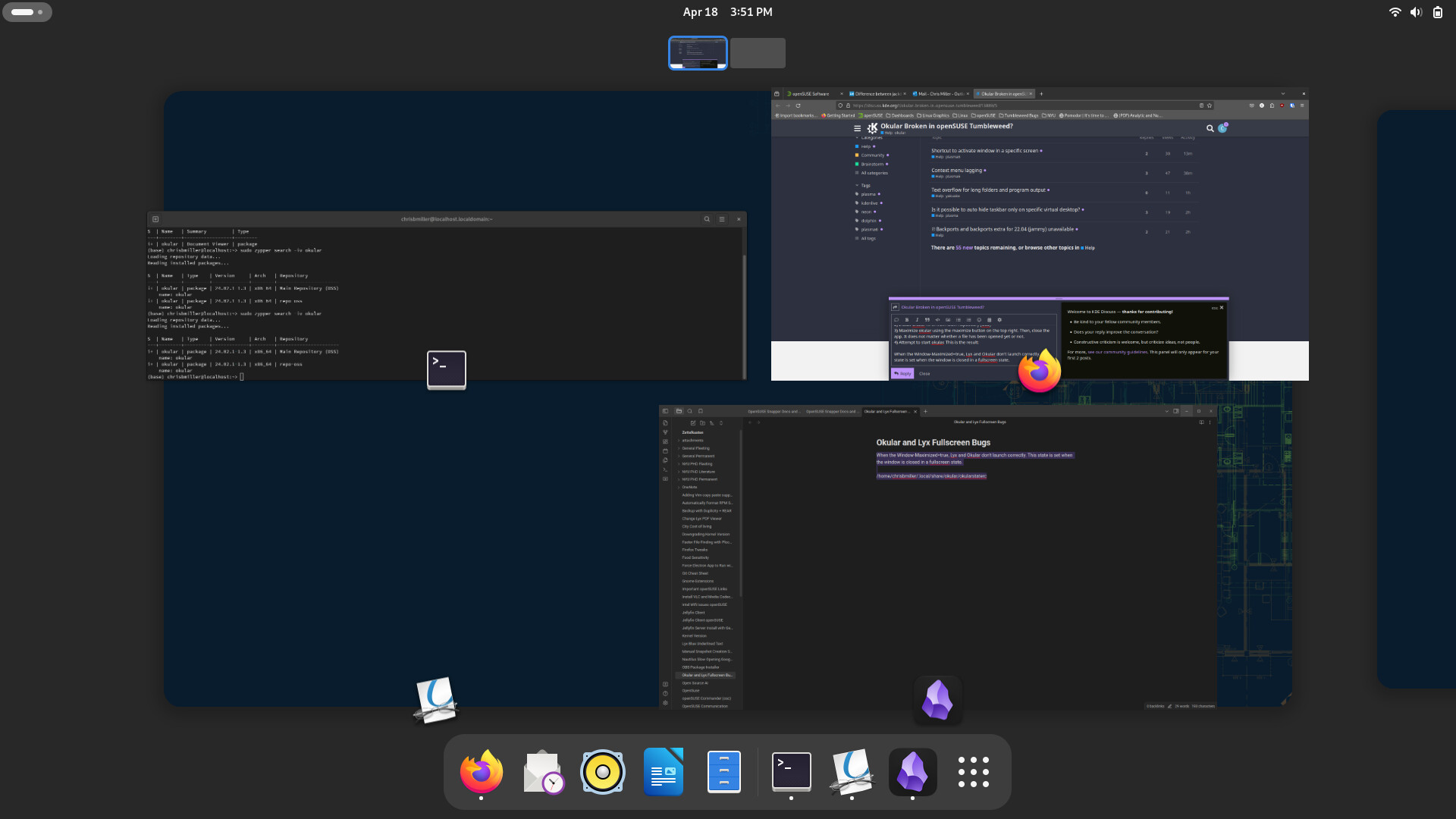The image size is (1456, 819).
Task: Select the first workspace thumbnail at top
Action: (x=698, y=53)
